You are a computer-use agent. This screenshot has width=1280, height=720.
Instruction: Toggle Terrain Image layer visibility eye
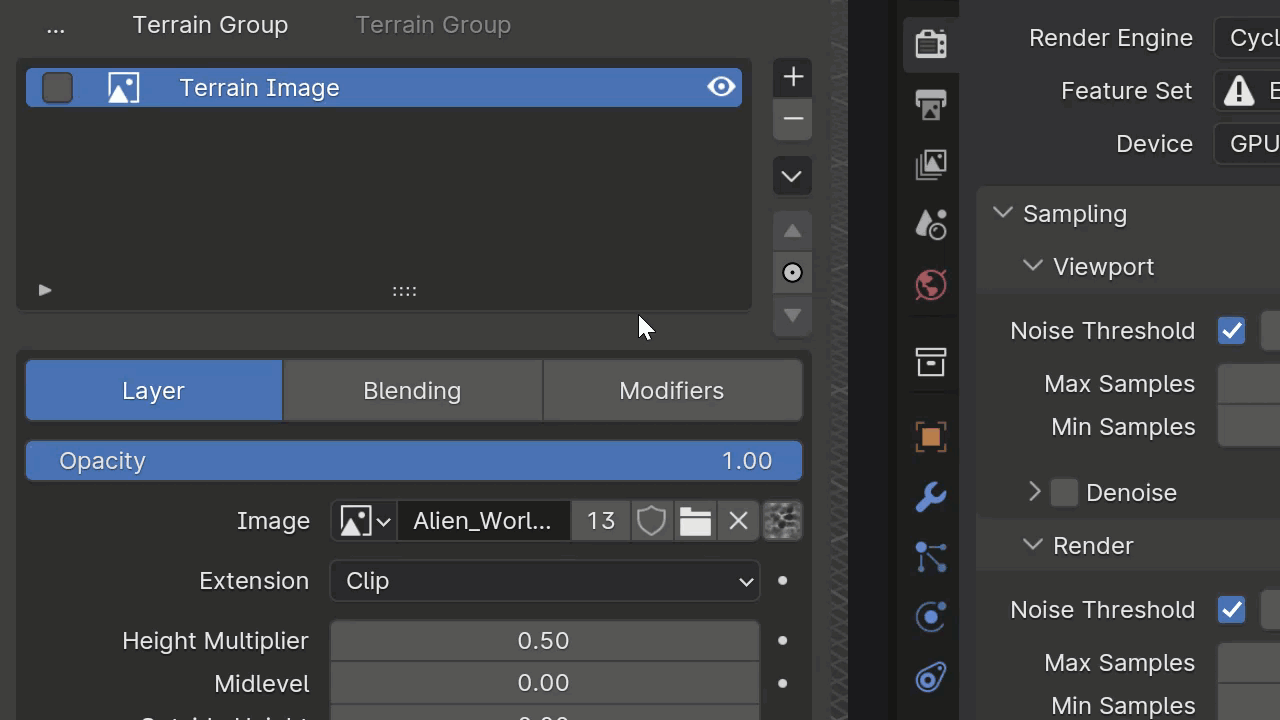[x=721, y=87]
